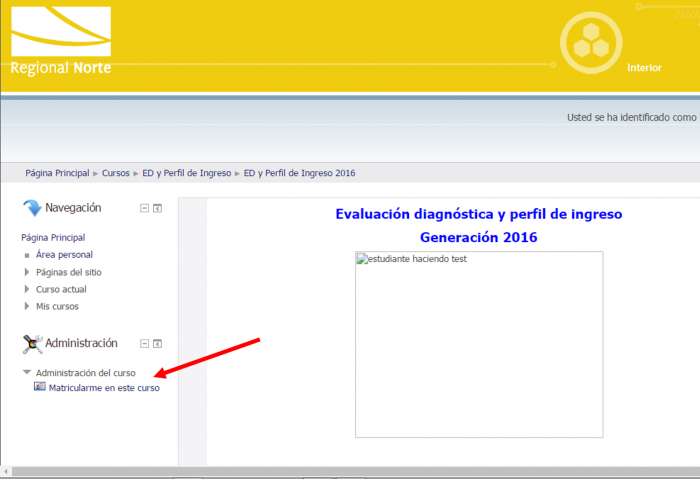The image size is (700, 479).
Task: Dock the Navegación block to the side
Action: 157,208
